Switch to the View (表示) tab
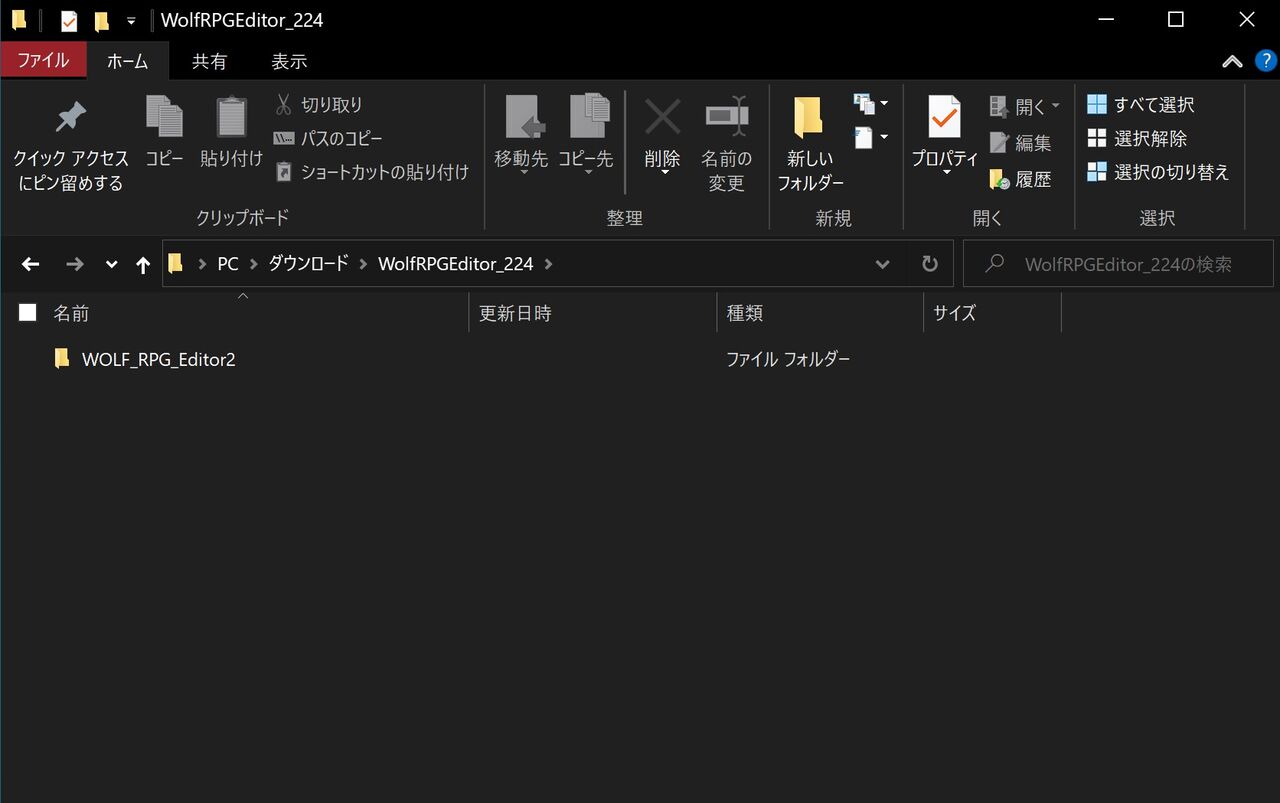Image resolution: width=1280 pixels, height=803 pixels. [289, 61]
